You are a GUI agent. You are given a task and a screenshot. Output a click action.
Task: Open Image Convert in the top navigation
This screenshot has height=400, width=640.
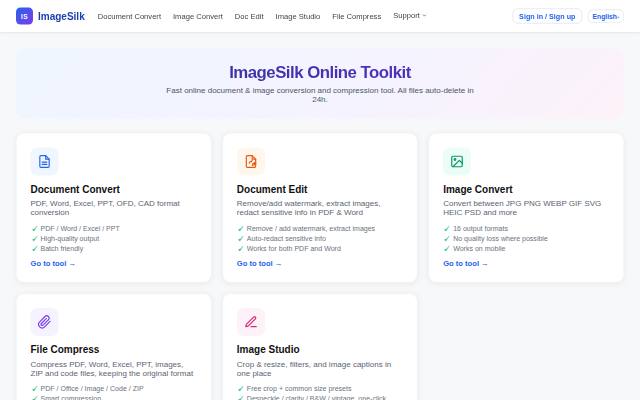(x=198, y=16)
